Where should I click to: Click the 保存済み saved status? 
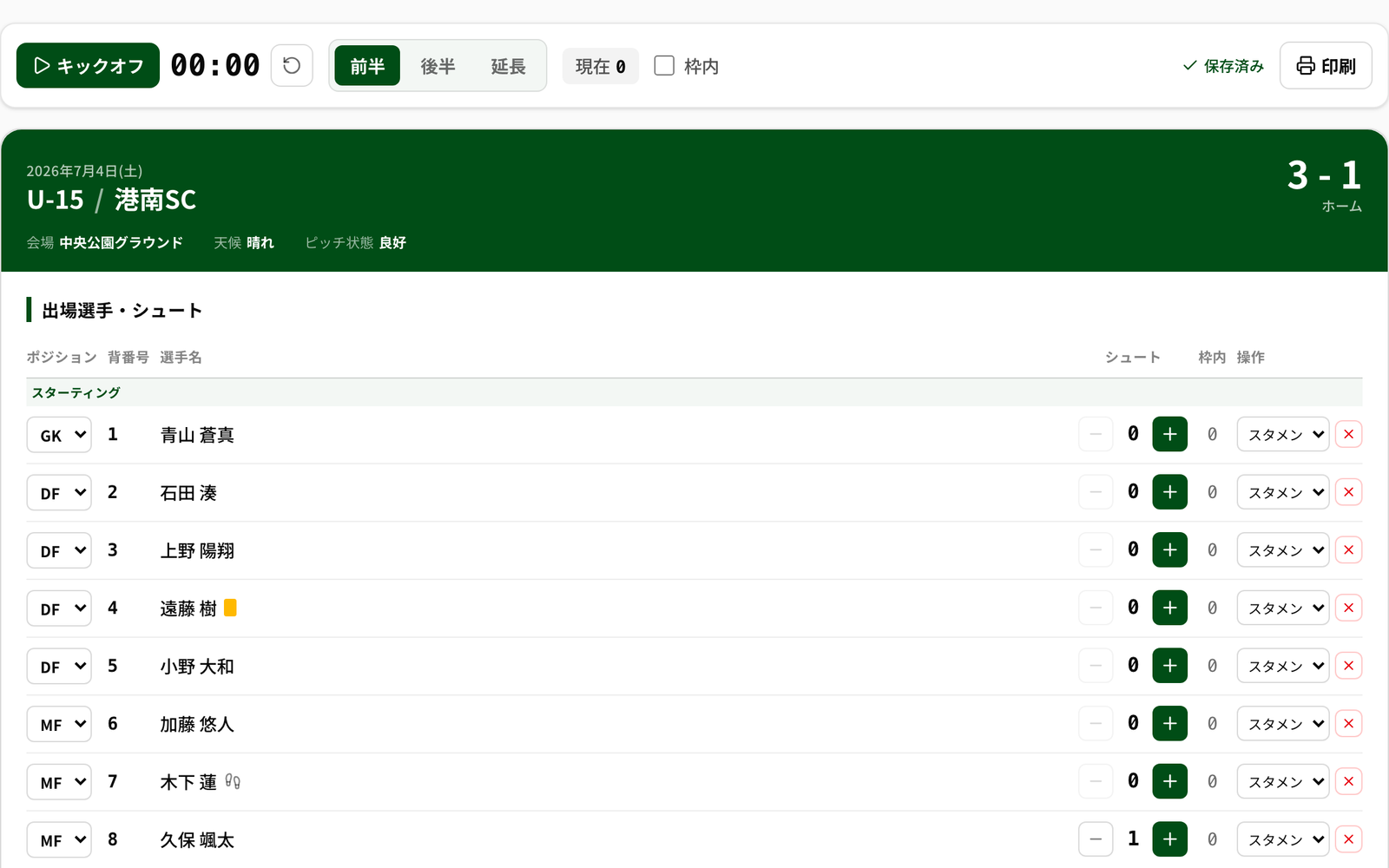[1223, 66]
